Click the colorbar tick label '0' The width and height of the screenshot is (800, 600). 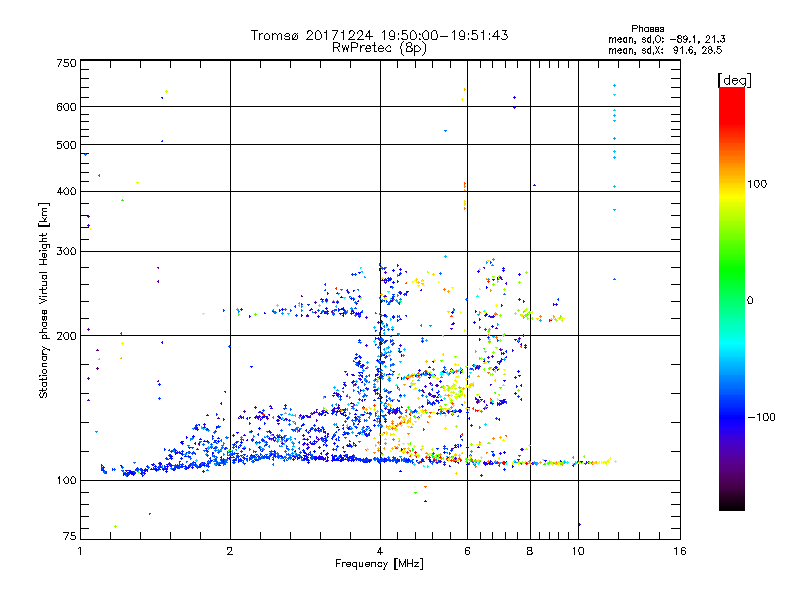750,301
